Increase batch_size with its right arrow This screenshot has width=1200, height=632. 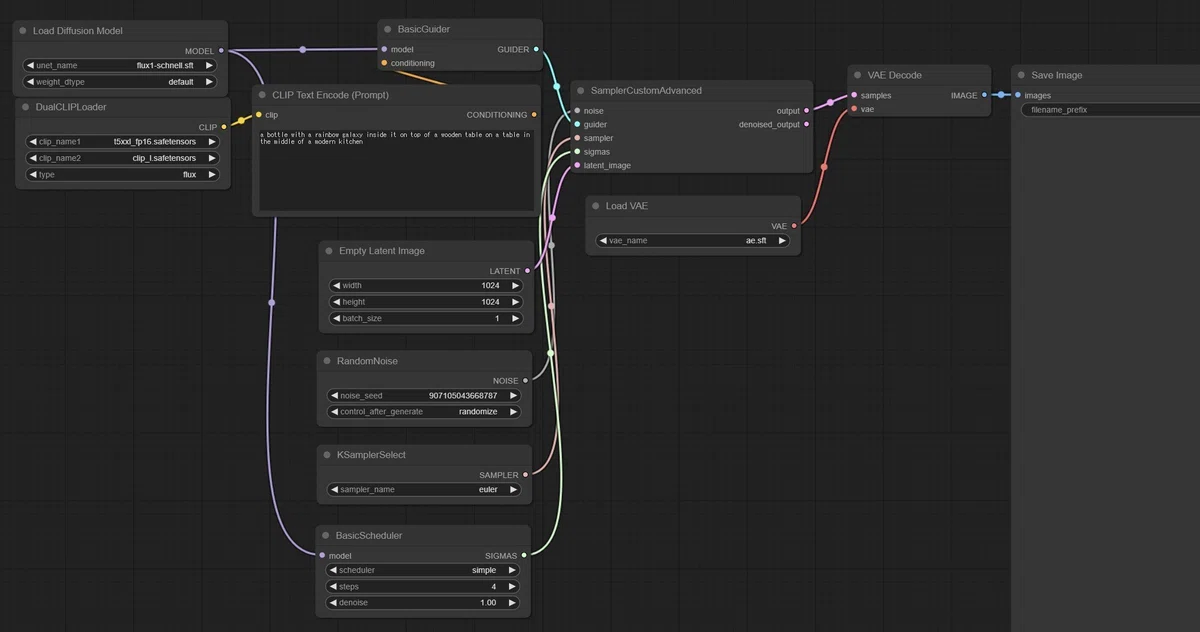point(516,319)
